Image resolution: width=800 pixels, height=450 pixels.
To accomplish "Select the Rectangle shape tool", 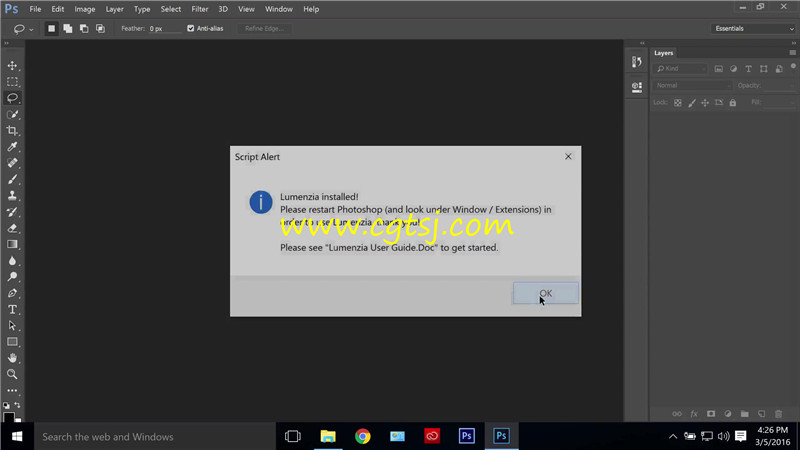I will [x=12, y=342].
